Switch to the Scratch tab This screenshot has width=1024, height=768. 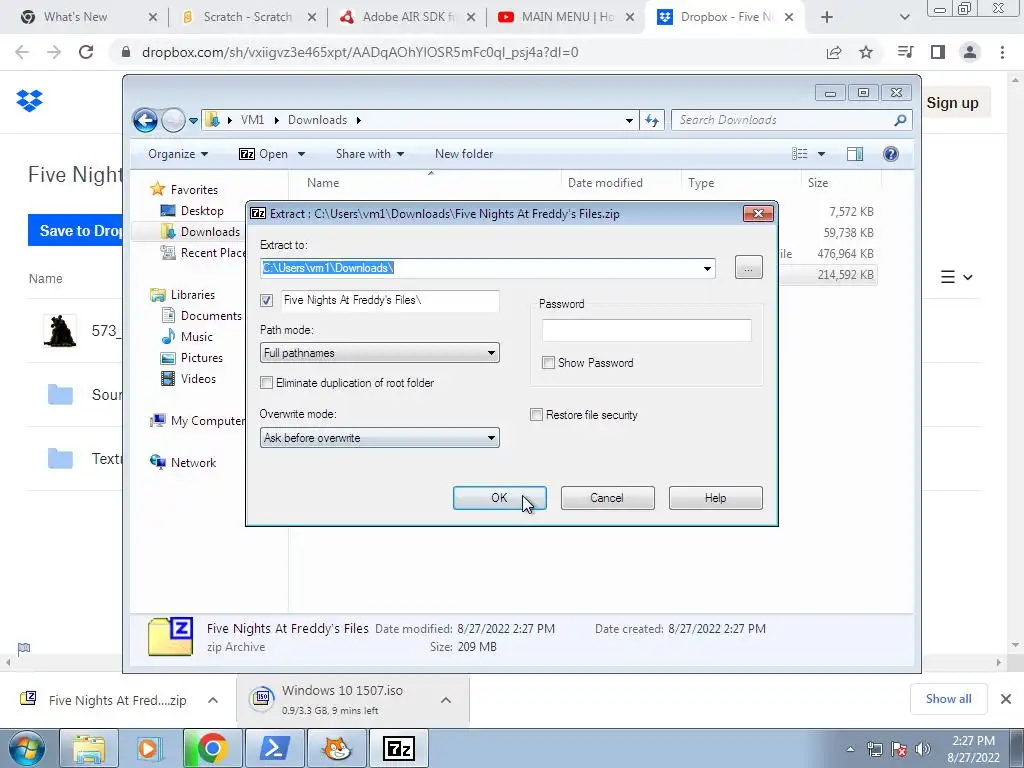(248, 17)
